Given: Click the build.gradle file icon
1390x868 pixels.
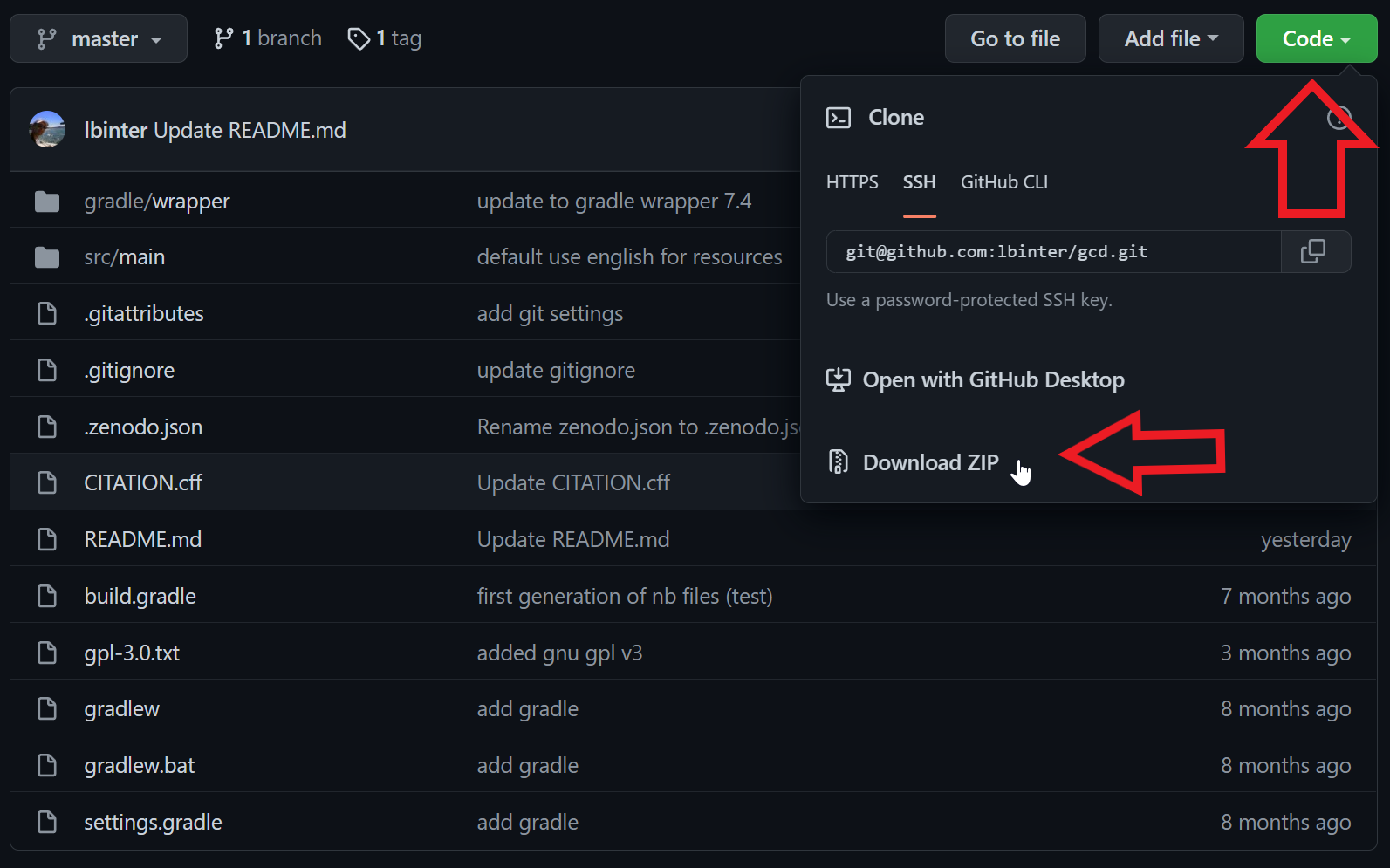Looking at the screenshot, I should click(x=47, y=596).
